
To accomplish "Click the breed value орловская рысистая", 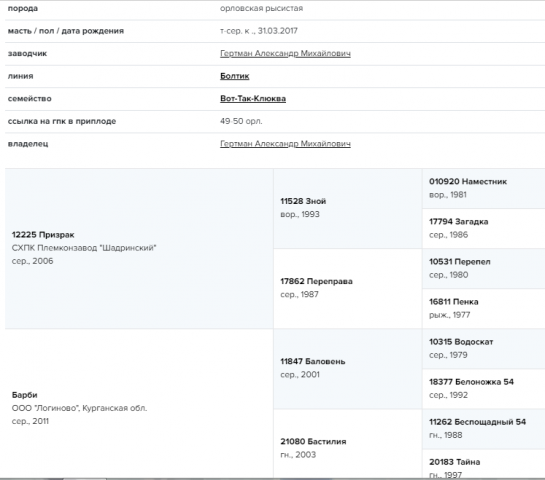I will (x=261, y=8).
